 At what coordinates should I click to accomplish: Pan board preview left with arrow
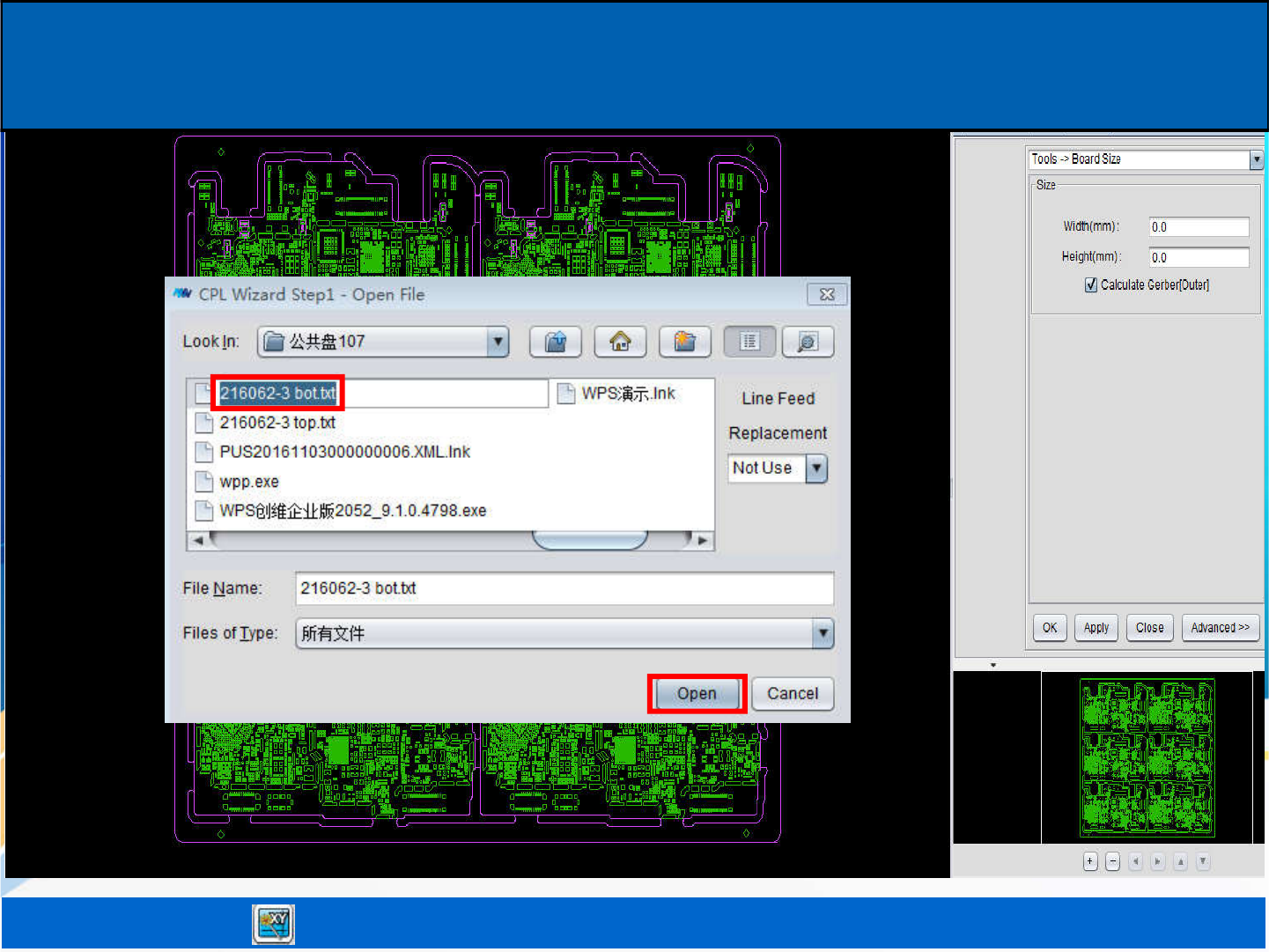[x=1136, y=861]
